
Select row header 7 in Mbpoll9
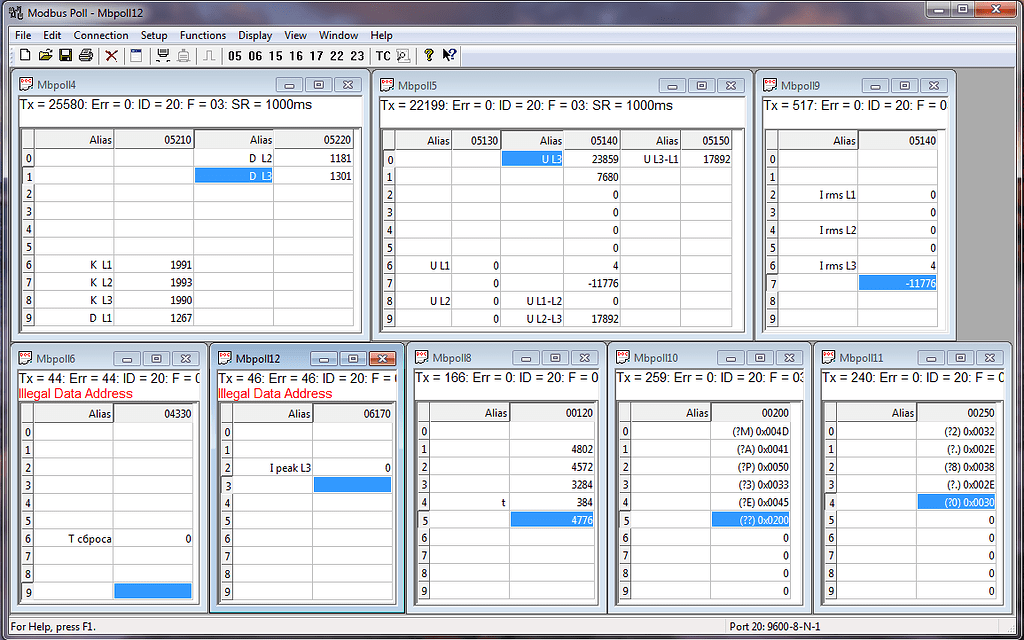772,283
